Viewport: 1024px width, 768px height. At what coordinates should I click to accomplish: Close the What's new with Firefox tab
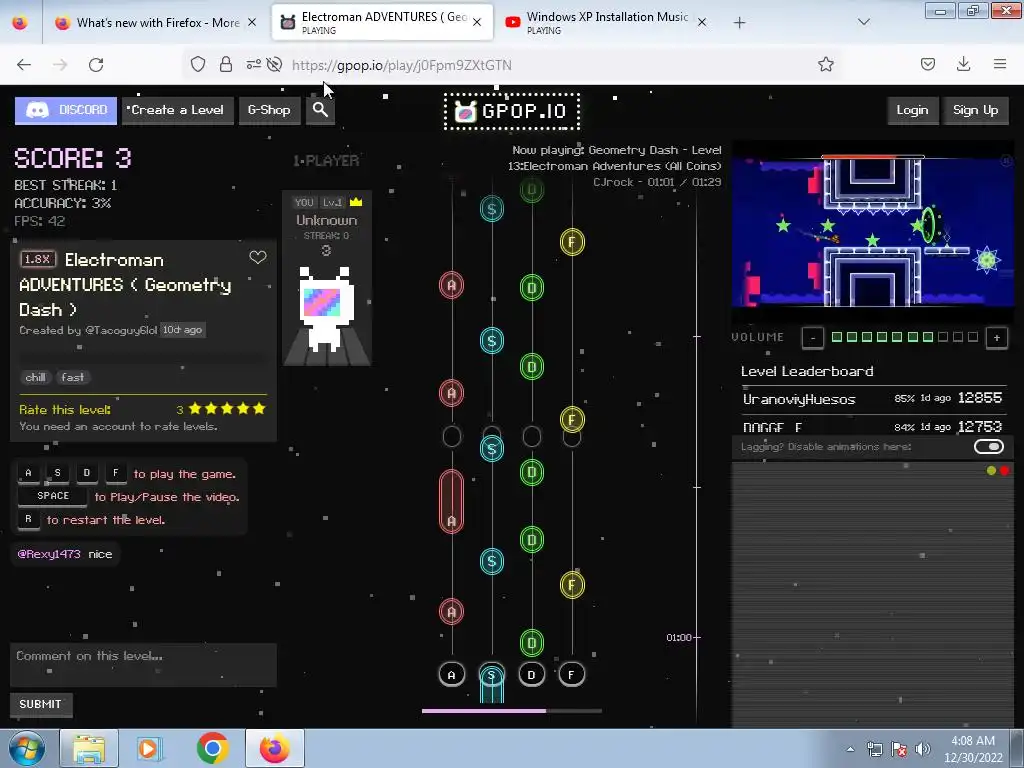pos(252,22)
